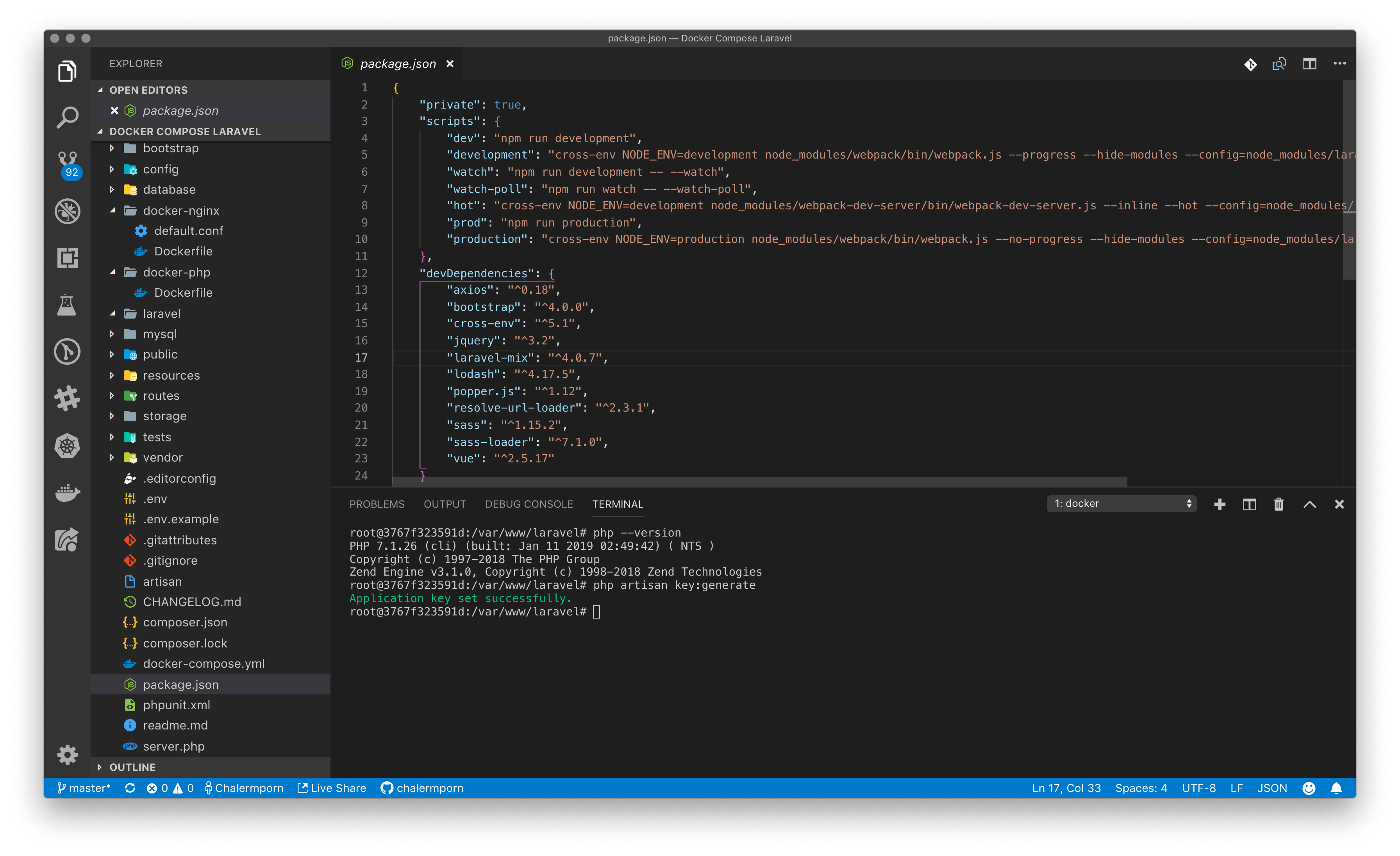Open the Kubernetes helm wheel icon
The width and height of the screenshot is (1400, 856).
[67, 445]
